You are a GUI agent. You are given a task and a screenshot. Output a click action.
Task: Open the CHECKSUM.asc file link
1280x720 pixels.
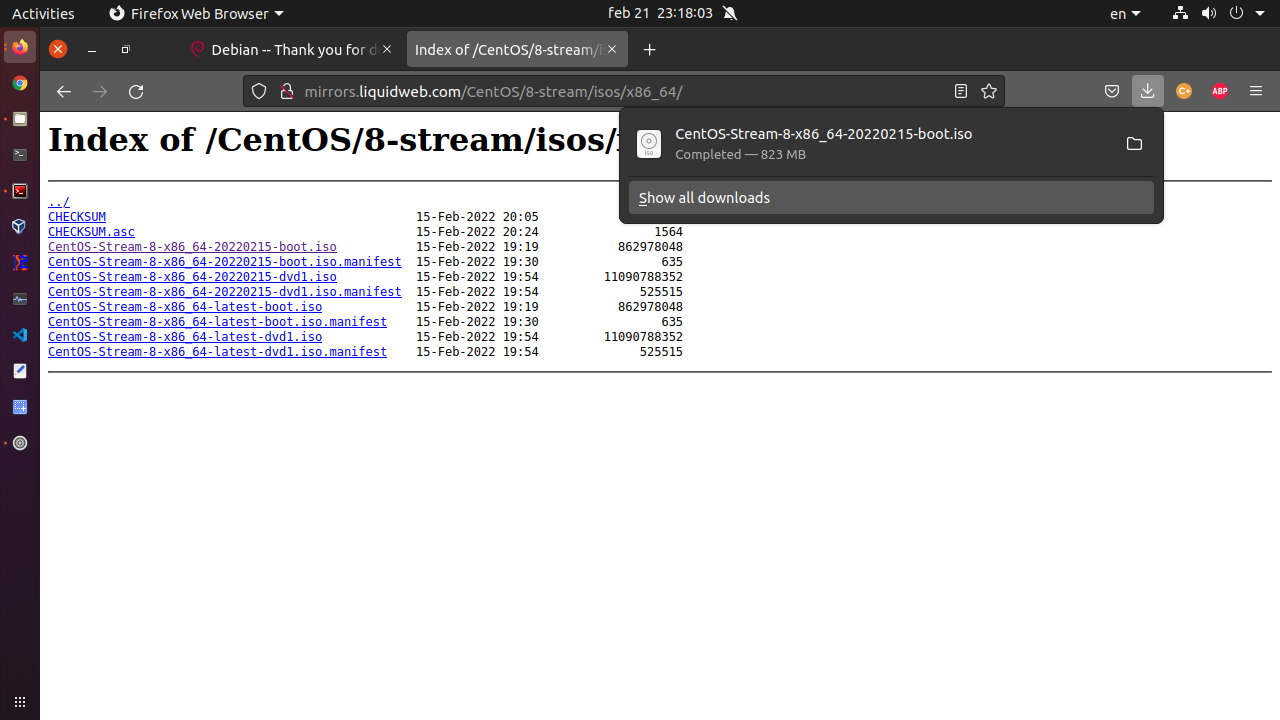click(x=91, y=232)
